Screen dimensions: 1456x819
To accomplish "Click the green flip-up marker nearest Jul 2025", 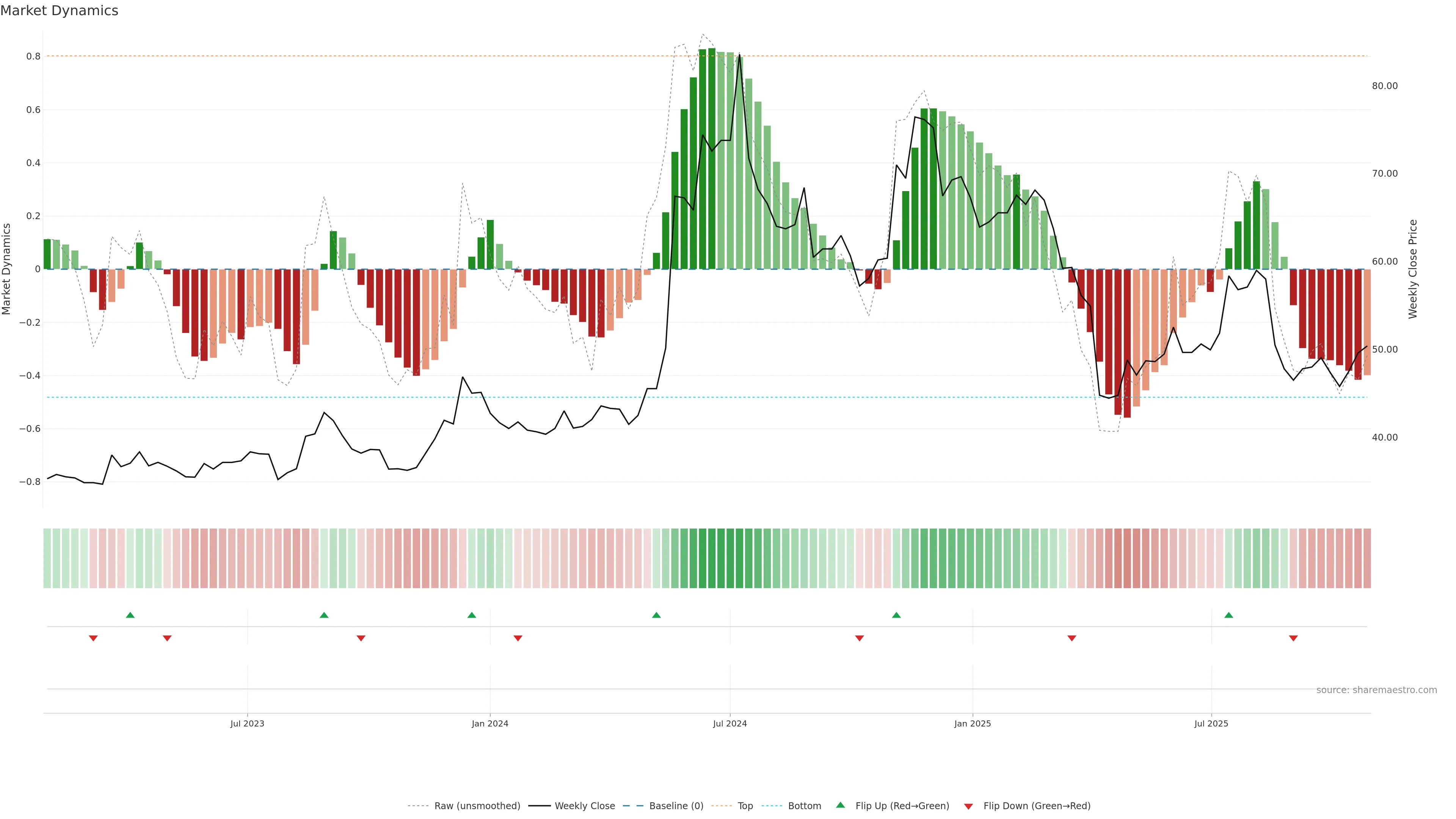I will point(1228,615).
